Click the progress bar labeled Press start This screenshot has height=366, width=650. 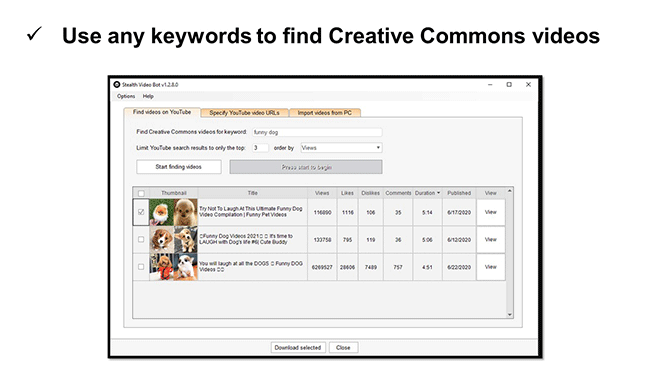(306, 167)
